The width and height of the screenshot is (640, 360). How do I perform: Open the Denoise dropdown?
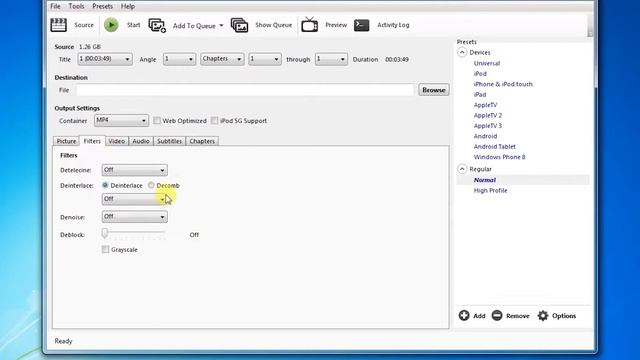click(x=134, y=217)
